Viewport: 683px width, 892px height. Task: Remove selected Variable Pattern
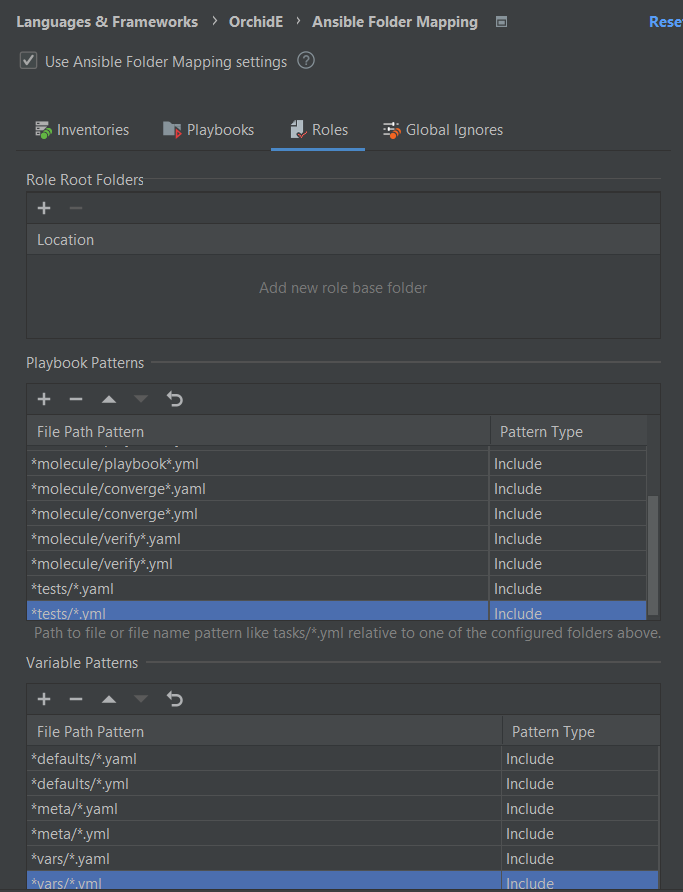[76, 699]
